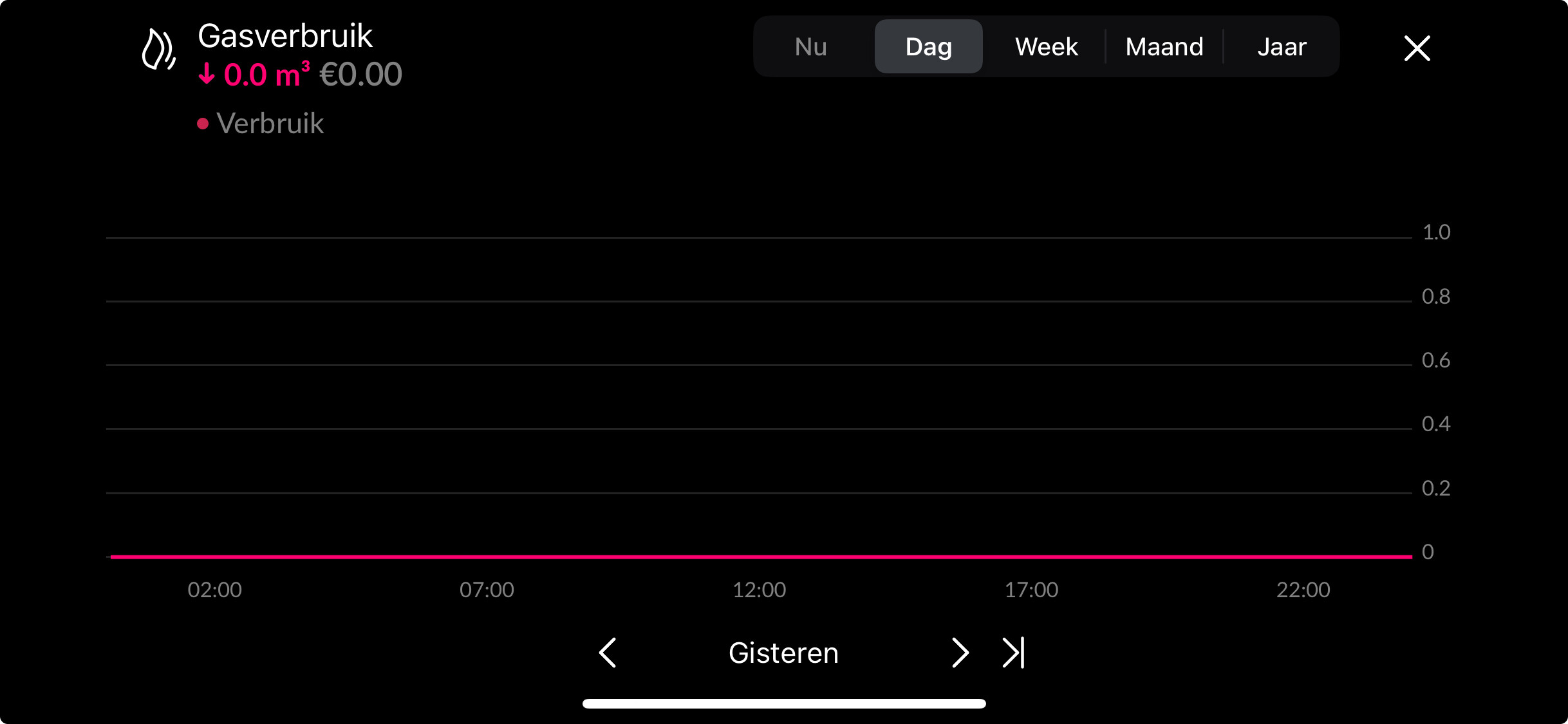Tap the white home indicator bar

point(784,703)
